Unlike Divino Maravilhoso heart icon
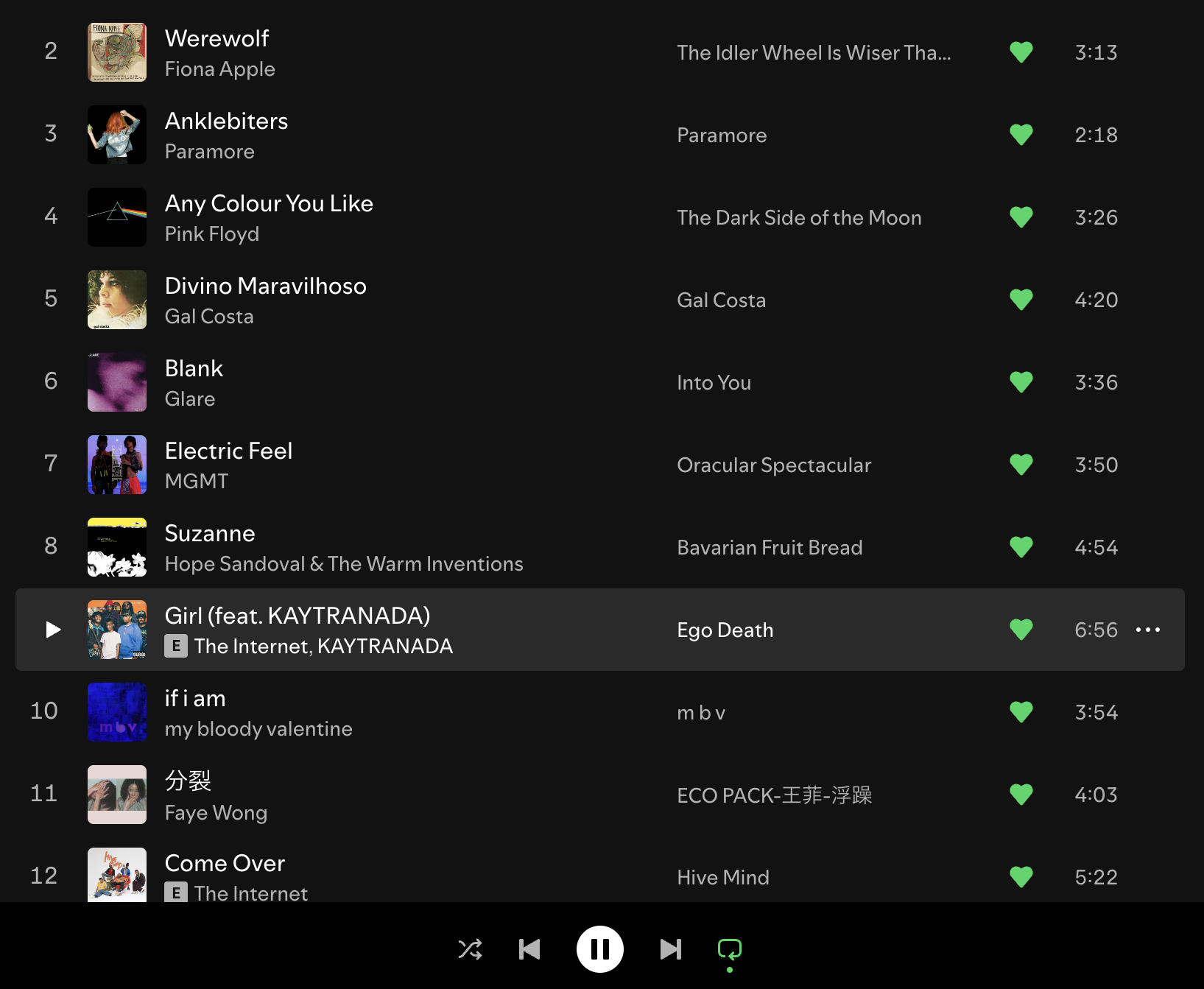 click(x=1021, y=300)
